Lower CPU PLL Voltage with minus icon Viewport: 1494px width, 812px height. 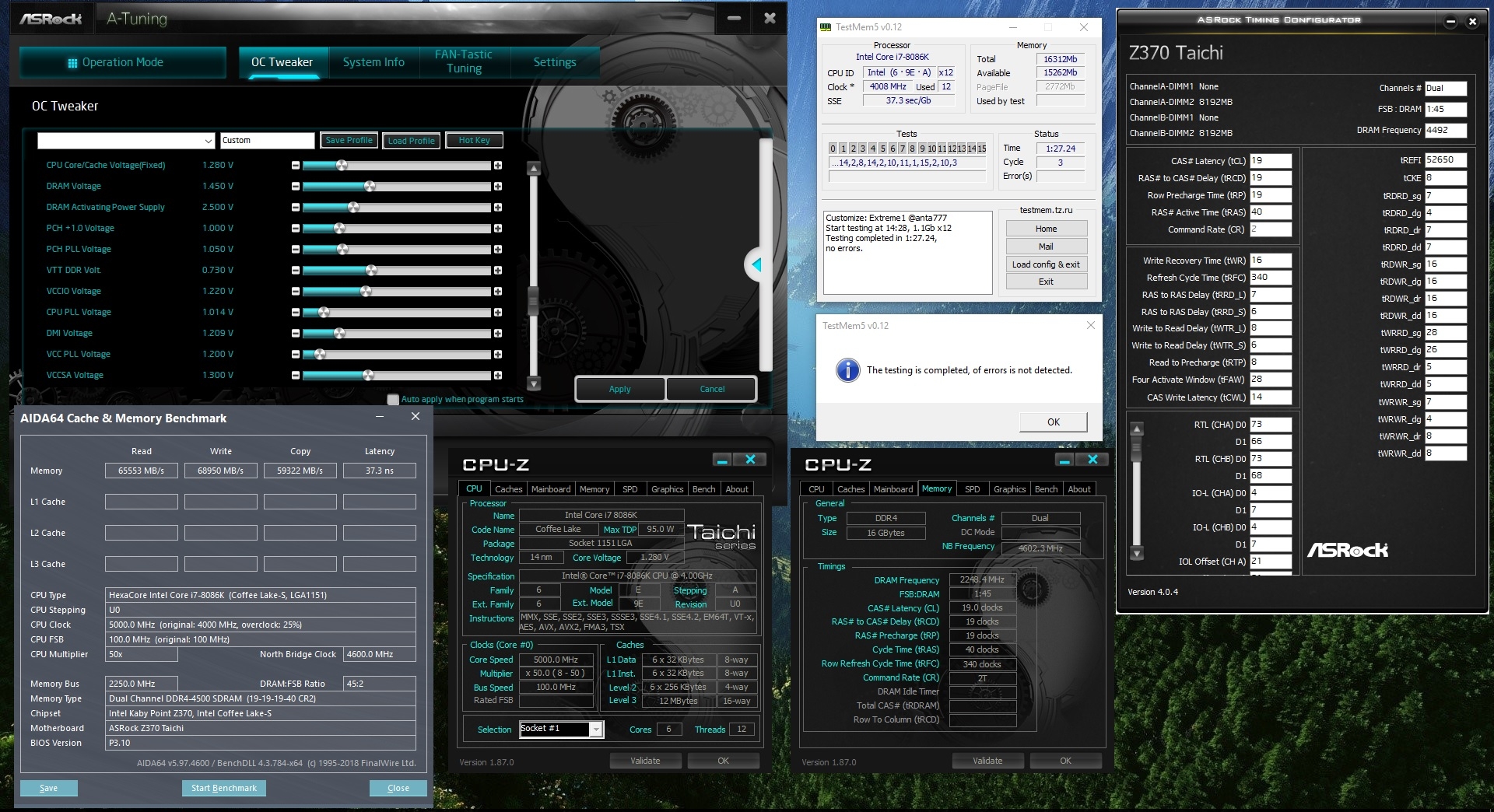pos(296,313)
